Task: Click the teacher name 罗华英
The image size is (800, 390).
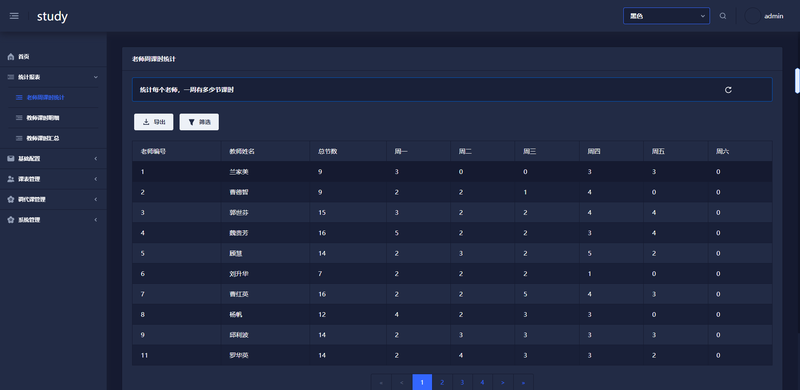Action: coord(239,356)
